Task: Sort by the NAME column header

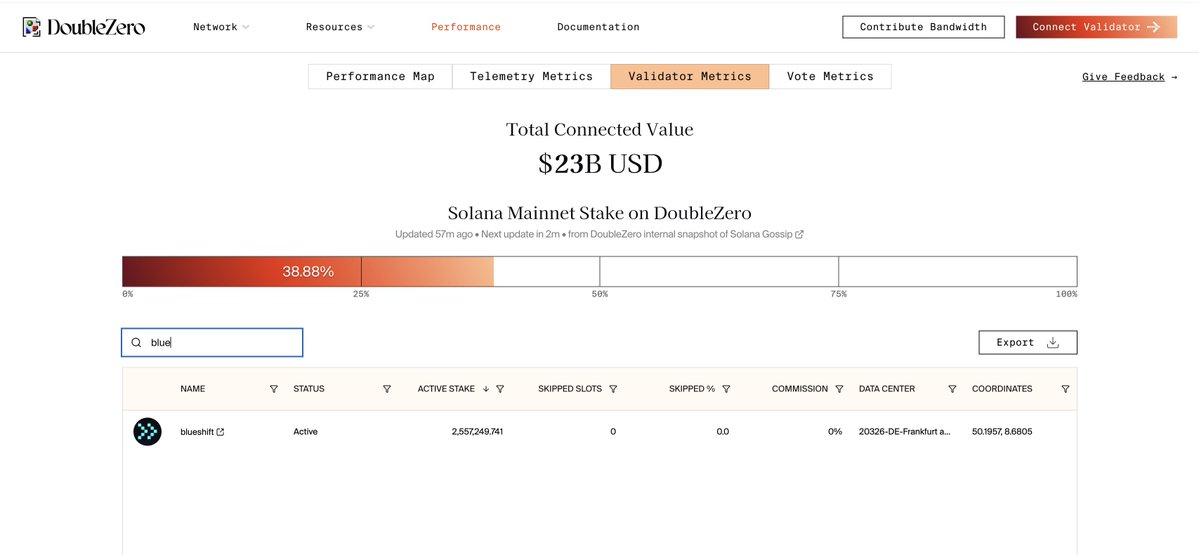Action: 193,389
